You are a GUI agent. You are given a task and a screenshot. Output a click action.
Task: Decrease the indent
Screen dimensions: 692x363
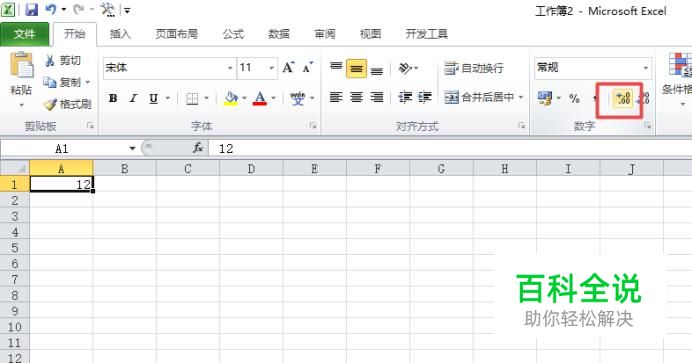click(405, 97)
